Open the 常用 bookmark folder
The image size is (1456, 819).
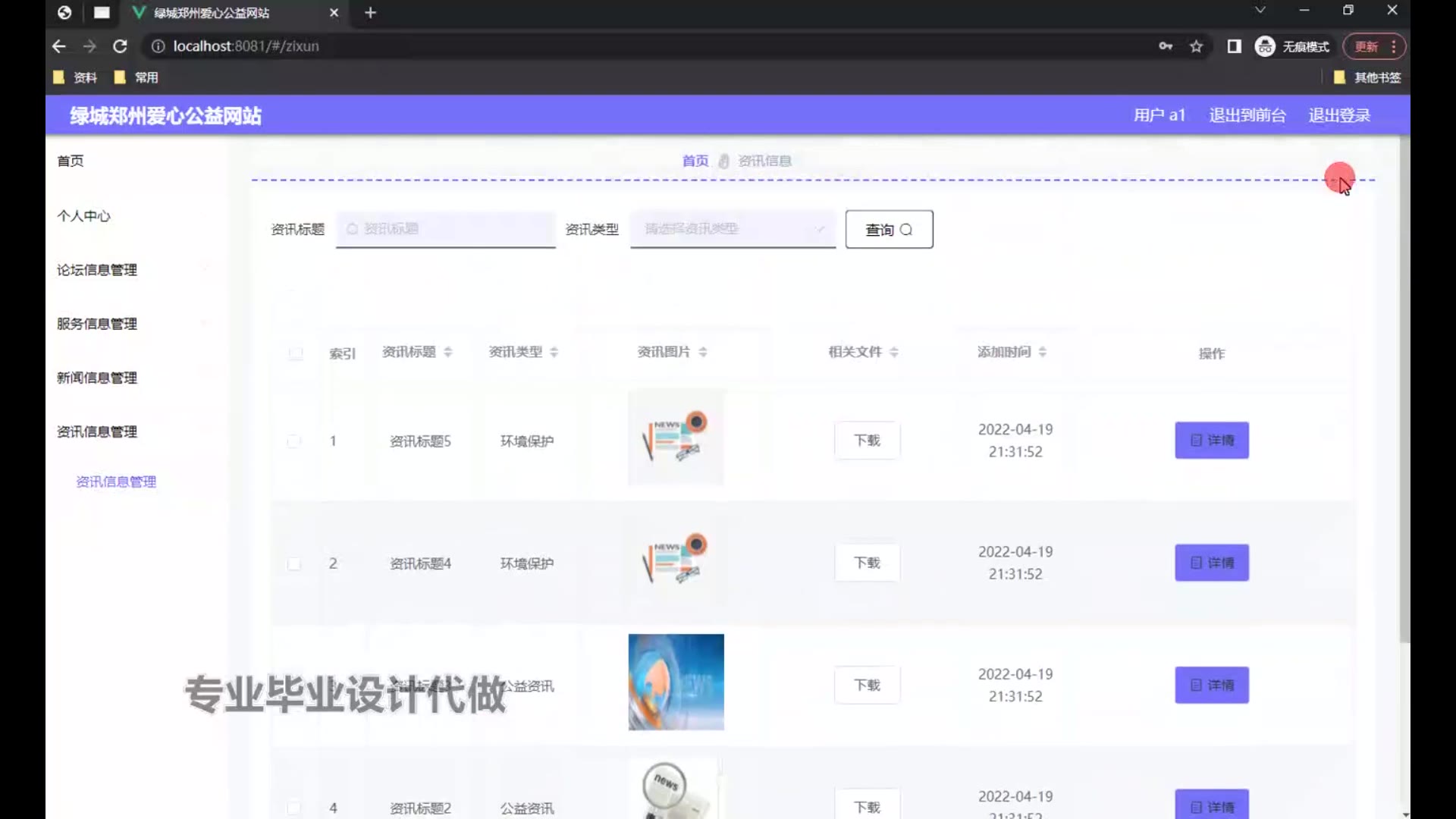136,77
